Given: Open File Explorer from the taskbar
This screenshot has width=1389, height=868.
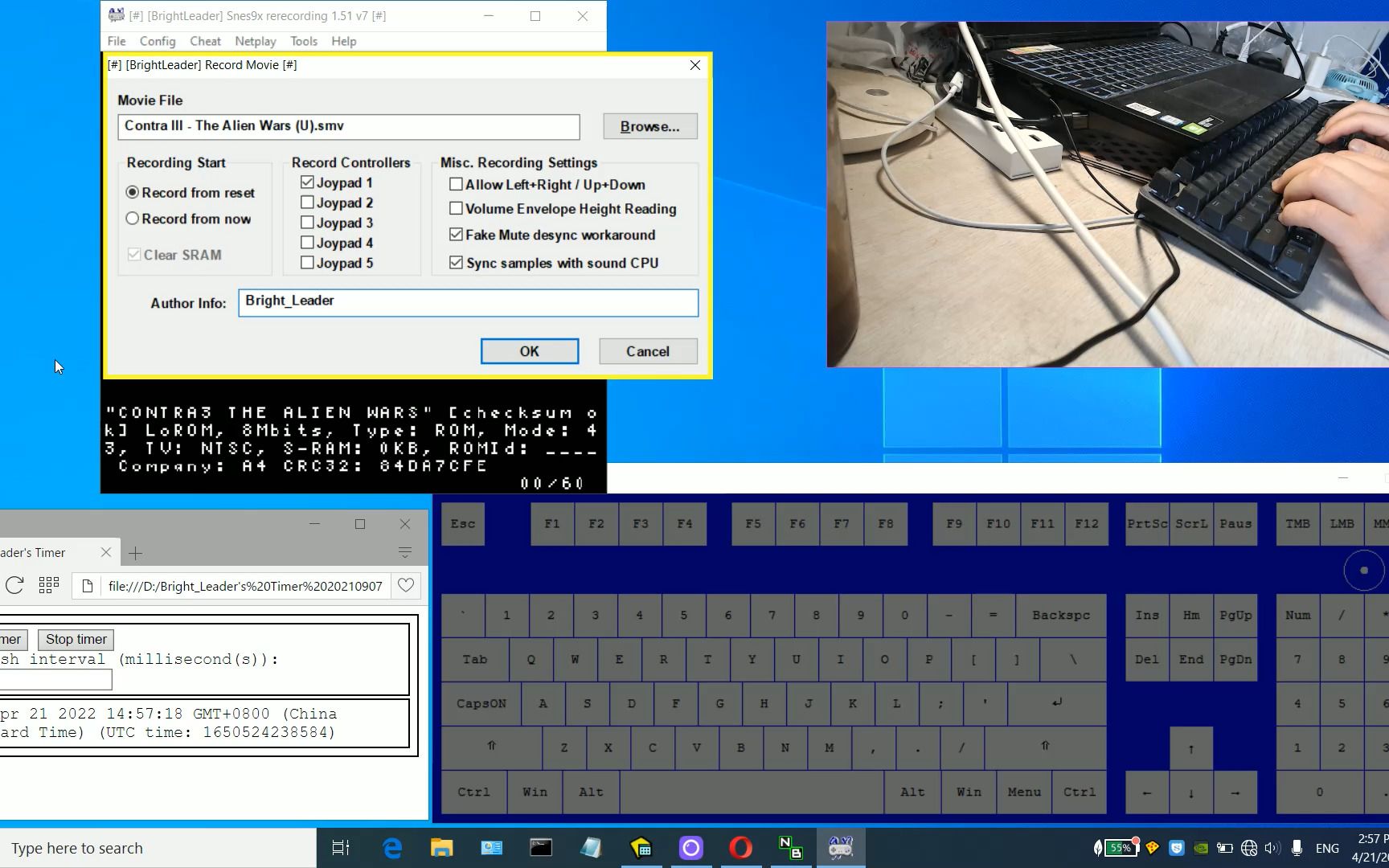Looking at the screenshot, I should (441, 848).
